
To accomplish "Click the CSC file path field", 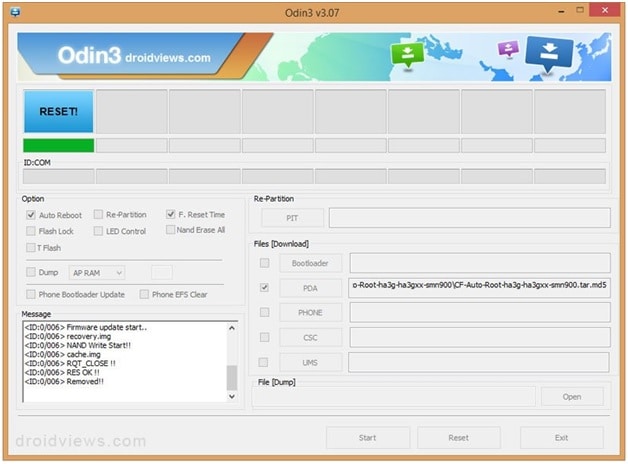I will click(480, 337).
